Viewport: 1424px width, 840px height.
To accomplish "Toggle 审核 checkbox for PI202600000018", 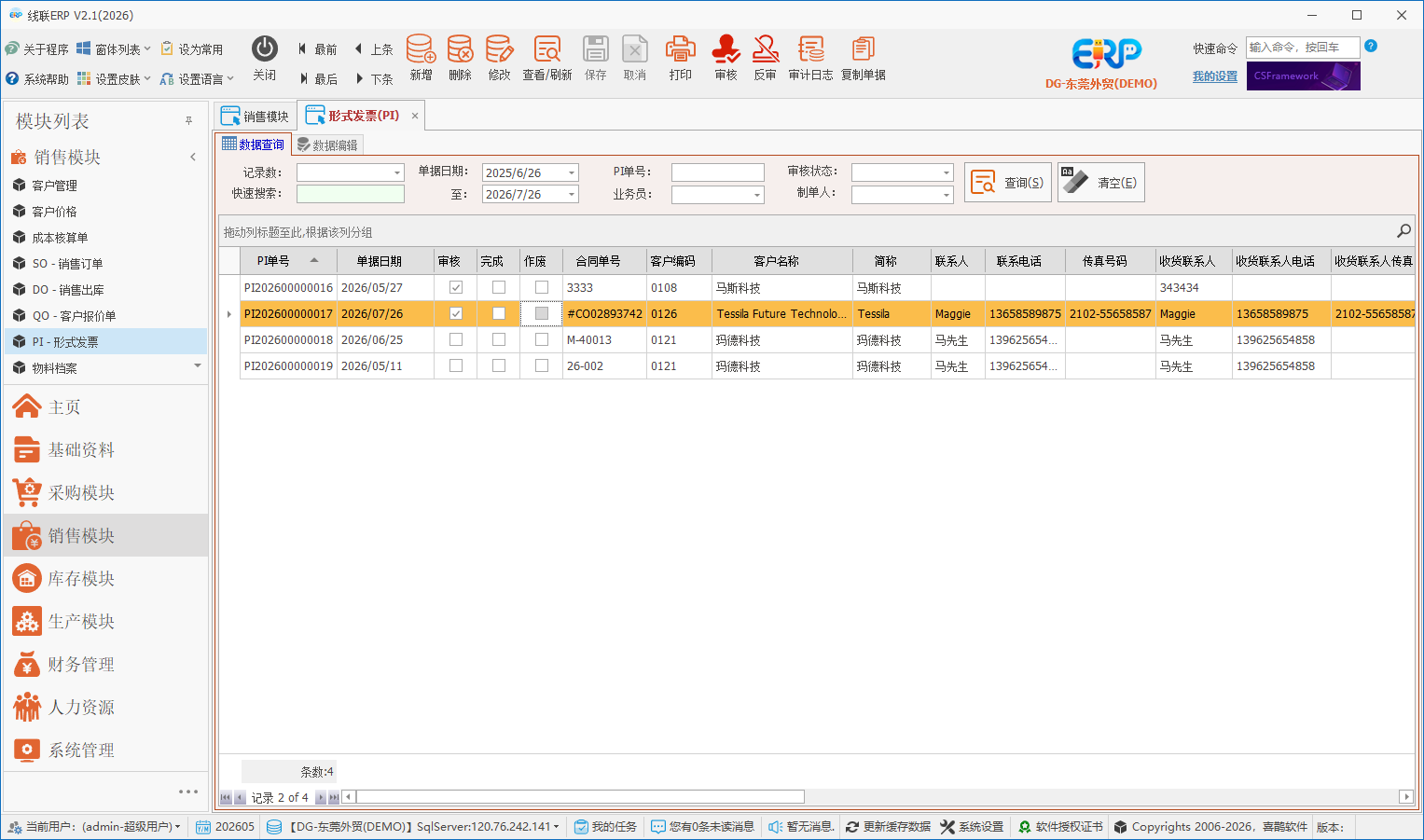I will click(x=456, y=339).
